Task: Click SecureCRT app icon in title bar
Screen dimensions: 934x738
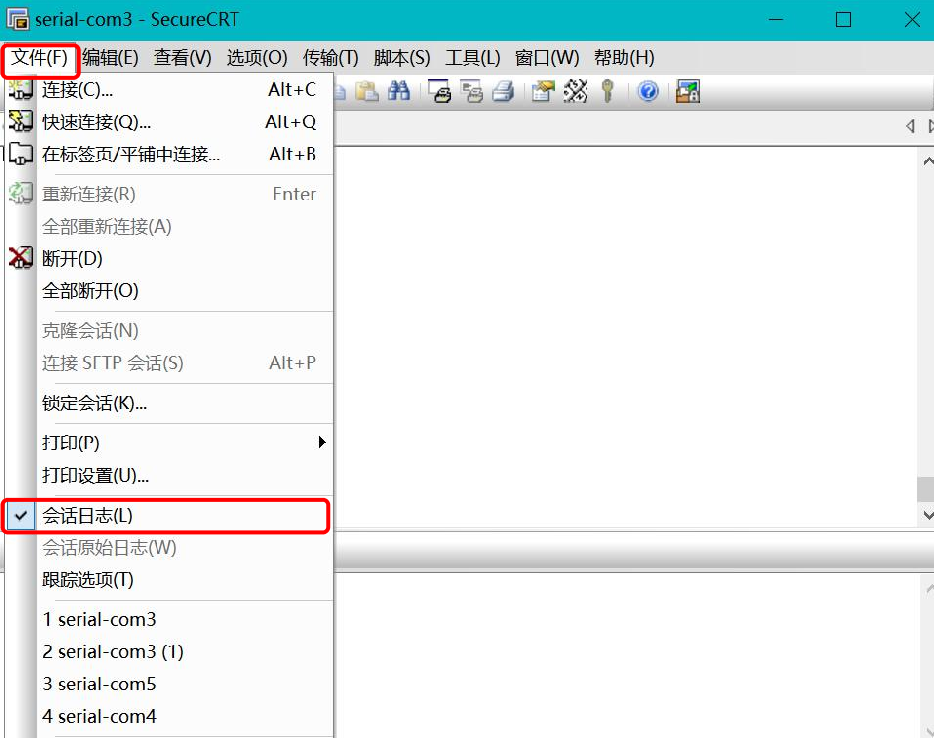Action: tap(17, 20)
